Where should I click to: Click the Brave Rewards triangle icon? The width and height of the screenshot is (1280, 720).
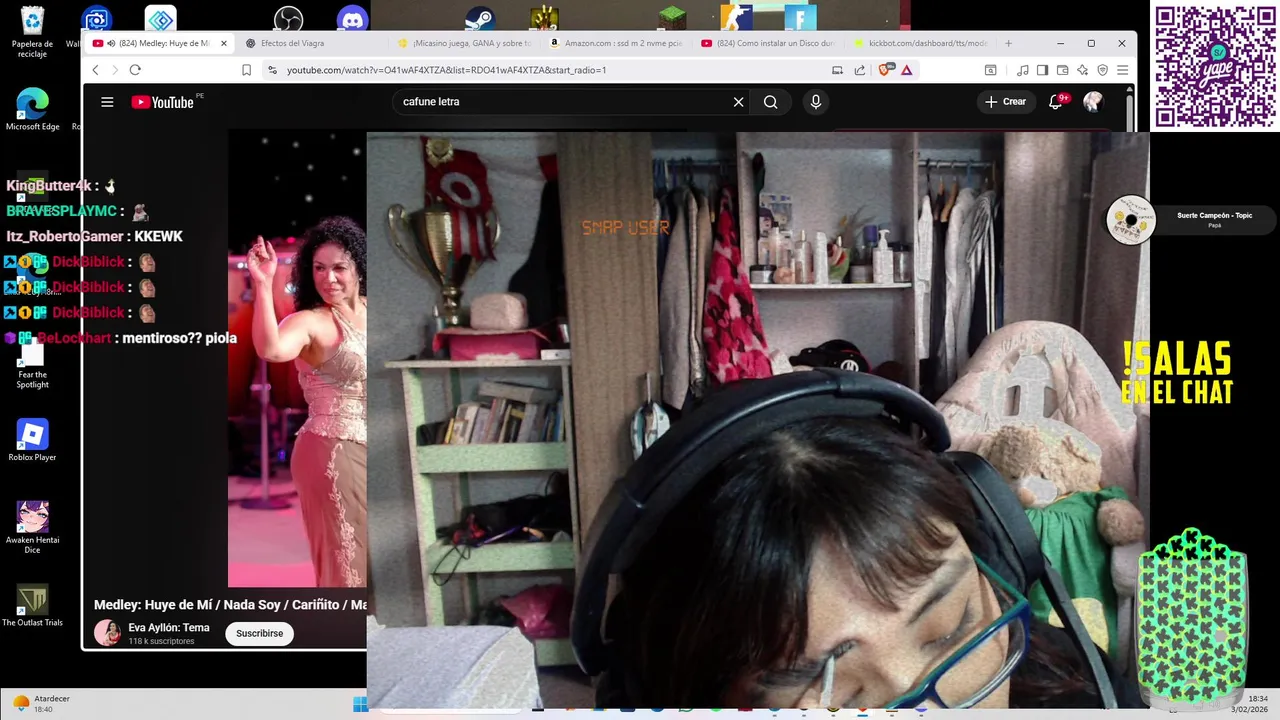[906, 70]
